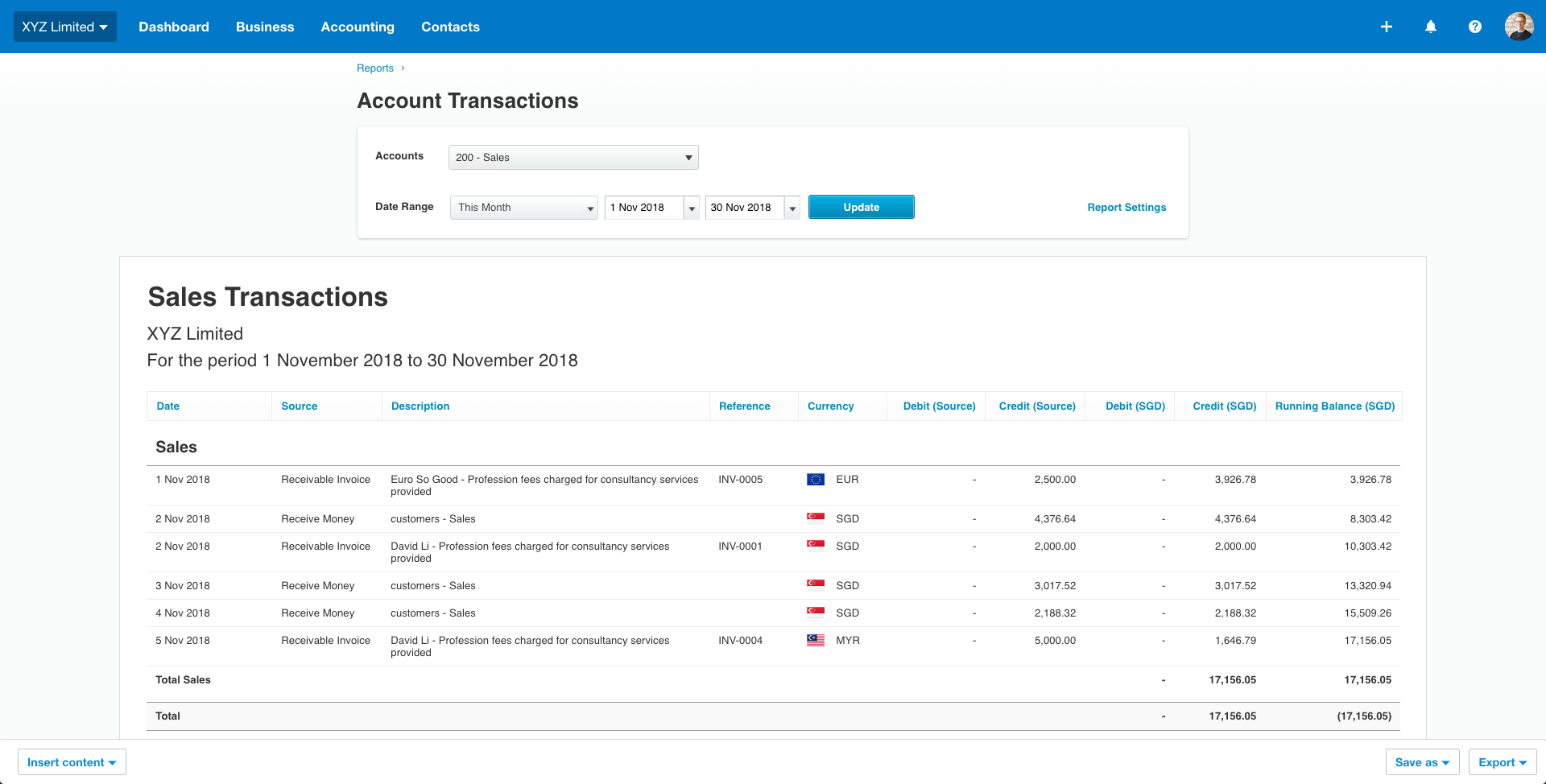Open the notifications bell
1546x784 pixels.
(x=1431, y=27)
